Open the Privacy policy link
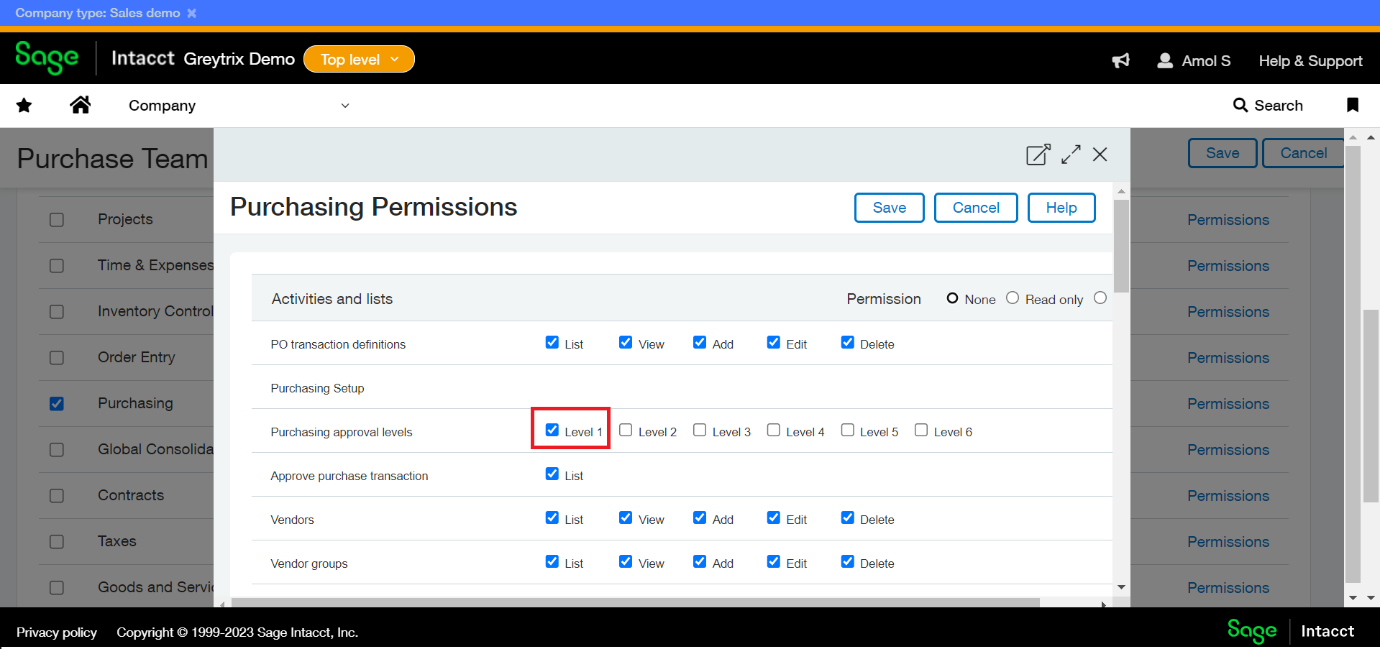 coord(57,632)
